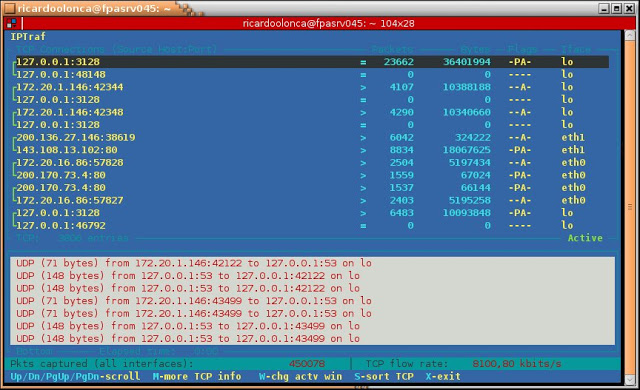Click 127.0.0.1:3128 row with 6483 packets

[x=312, y=213]
